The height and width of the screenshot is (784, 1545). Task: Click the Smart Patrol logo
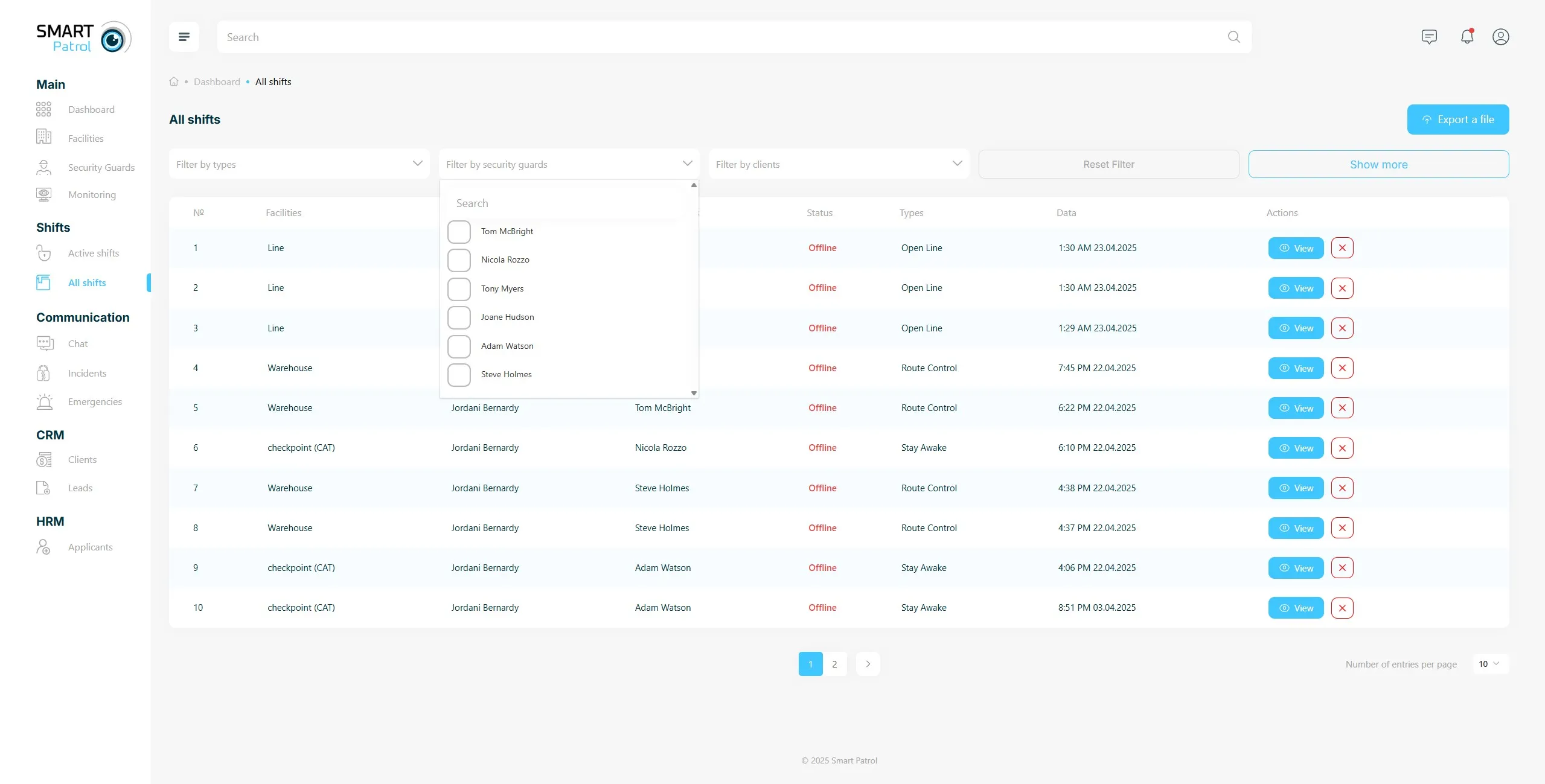pyautogui.click(x=83, y=37)
